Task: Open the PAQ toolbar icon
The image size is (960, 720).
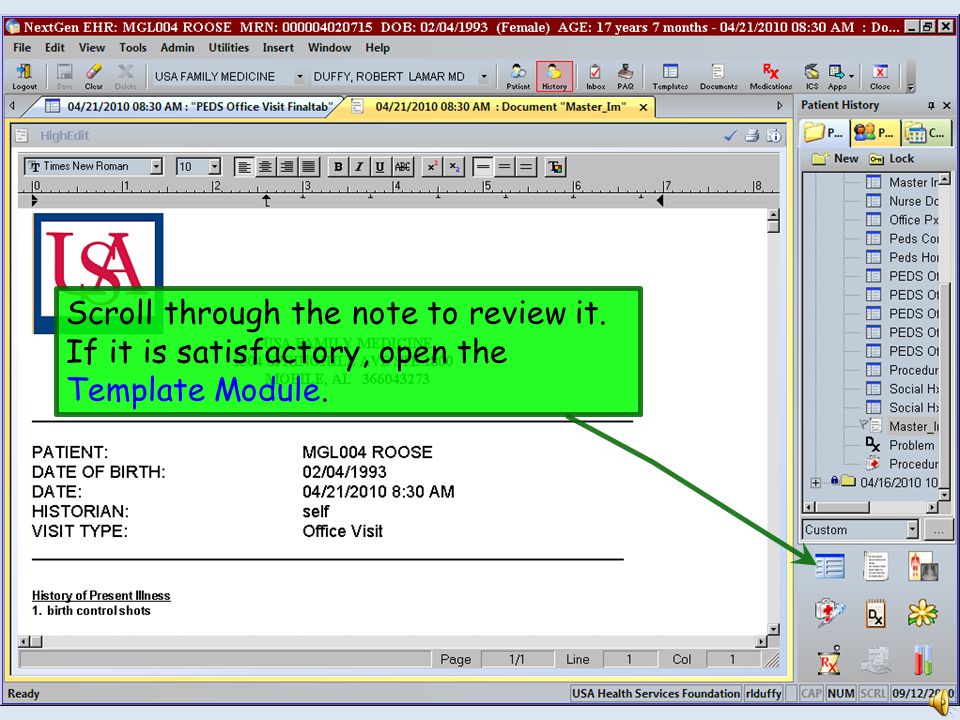Action: (x=625, y=77)
